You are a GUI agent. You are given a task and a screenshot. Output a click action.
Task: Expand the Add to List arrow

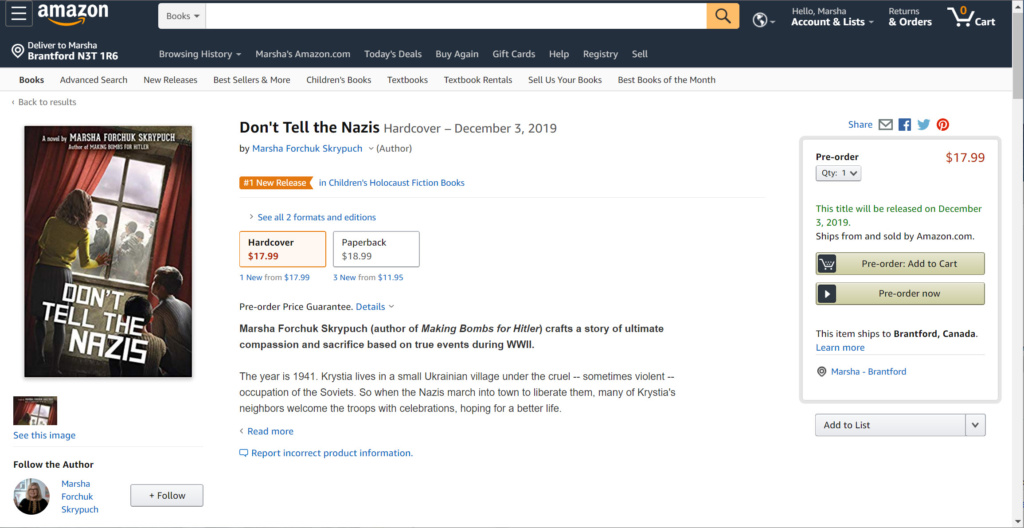coord(976,425)
